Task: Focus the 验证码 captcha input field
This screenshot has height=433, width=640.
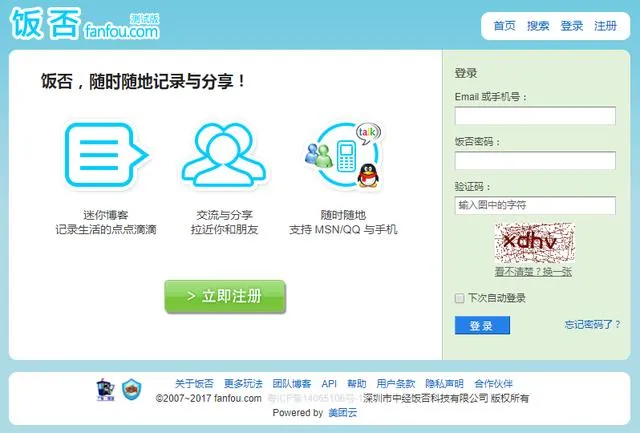Action: (x=535, y=205)
